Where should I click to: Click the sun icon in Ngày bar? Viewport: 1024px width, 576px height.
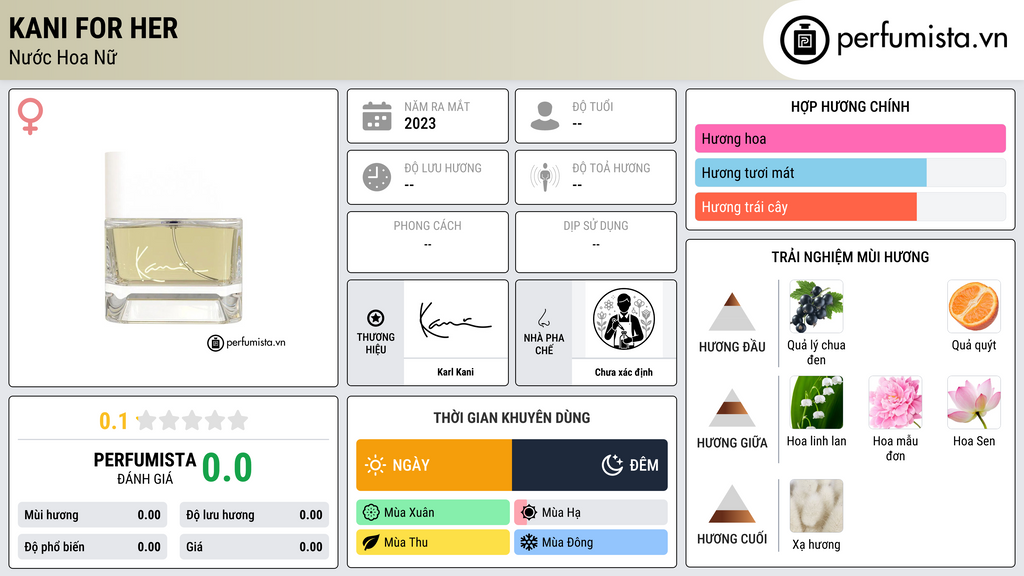pyautogui.click(x=376, y=465)
